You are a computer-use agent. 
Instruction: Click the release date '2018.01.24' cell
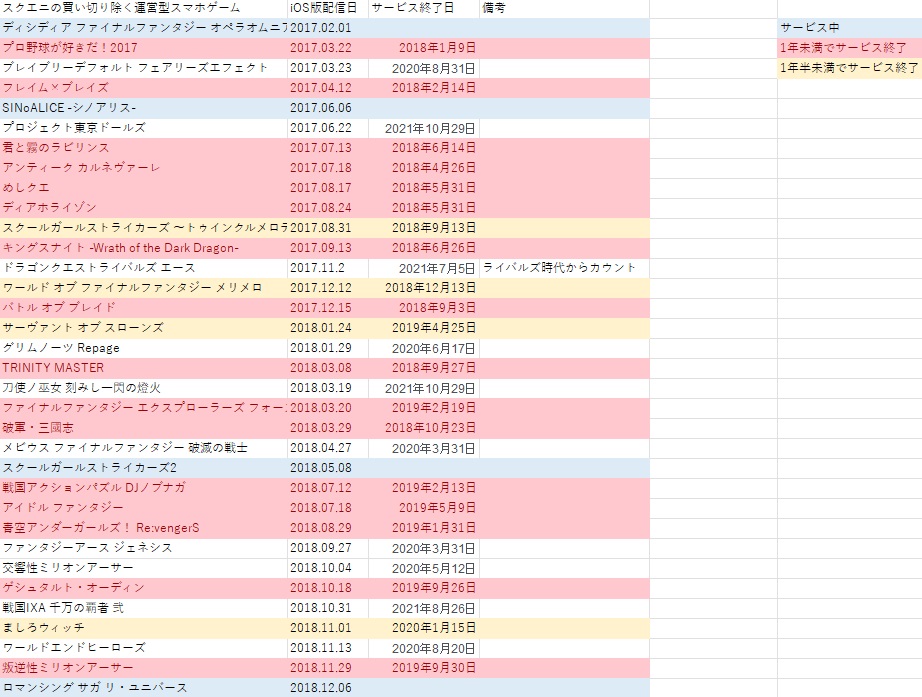point(328,328)
